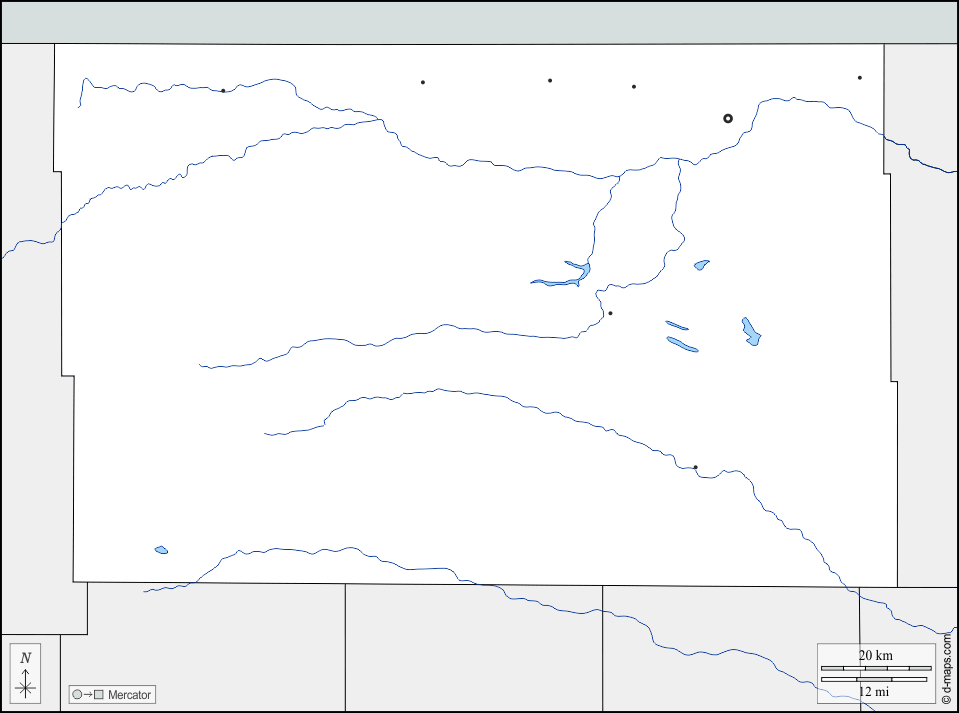Image resolution: width=959 pixels, height=713 pixels.
Task: Select the city dot nearest the ringed marker
Action: (634, 87)
